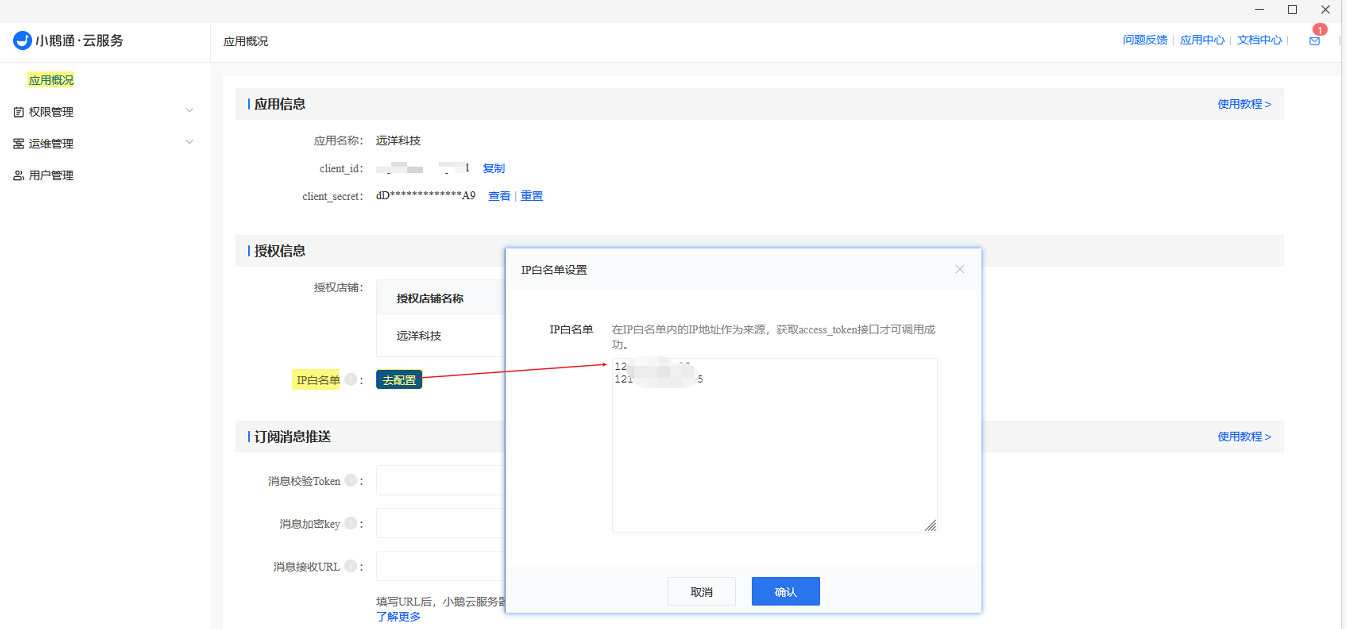Click the textarea resize handle corner

coord(930,525)
